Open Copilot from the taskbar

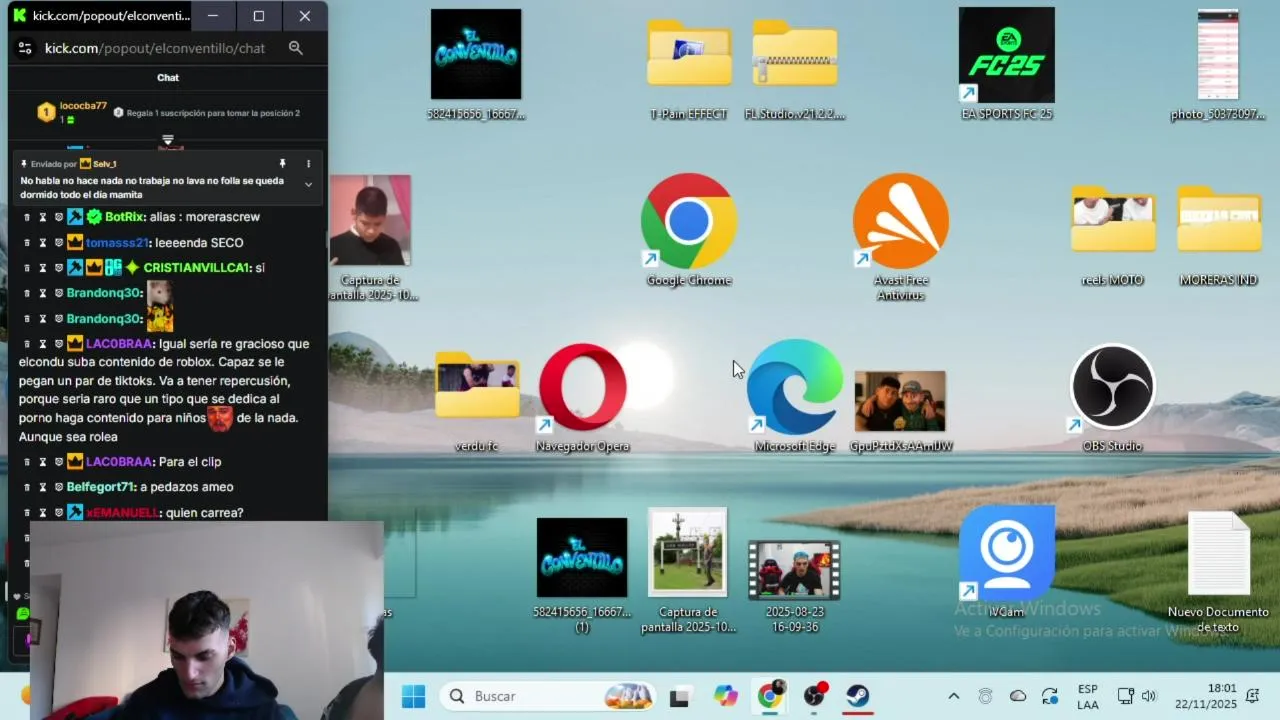point(725,696)
